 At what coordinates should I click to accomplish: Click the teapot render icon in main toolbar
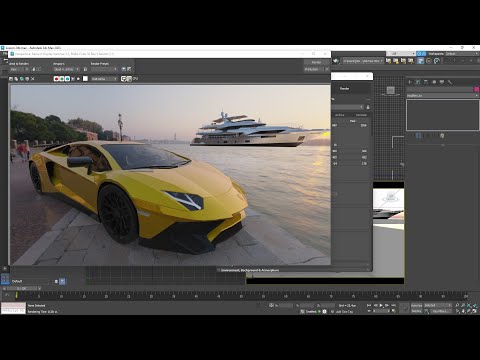(336, 61)
